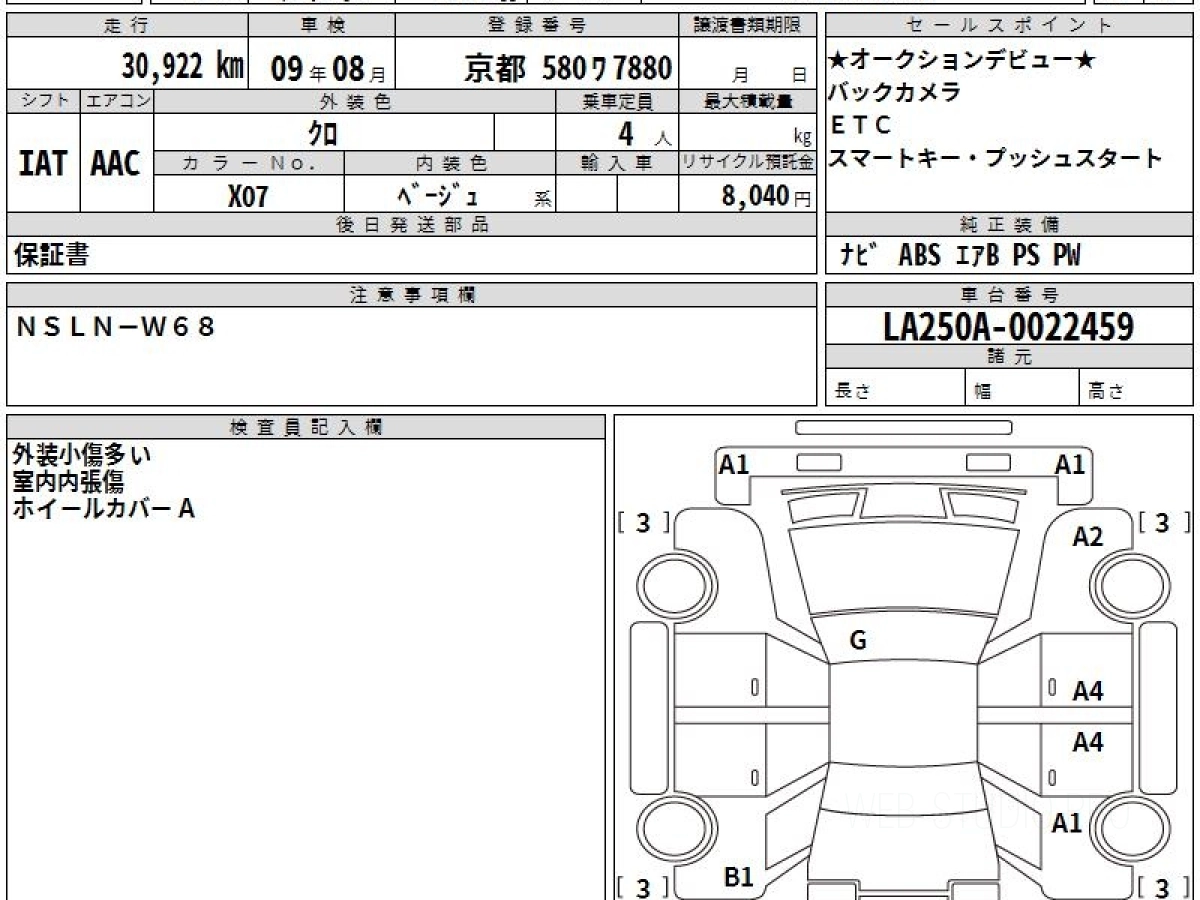Select the chassis number LA250A-0022459
The image size is (1200, 900).
click(x=1008, y=326)
